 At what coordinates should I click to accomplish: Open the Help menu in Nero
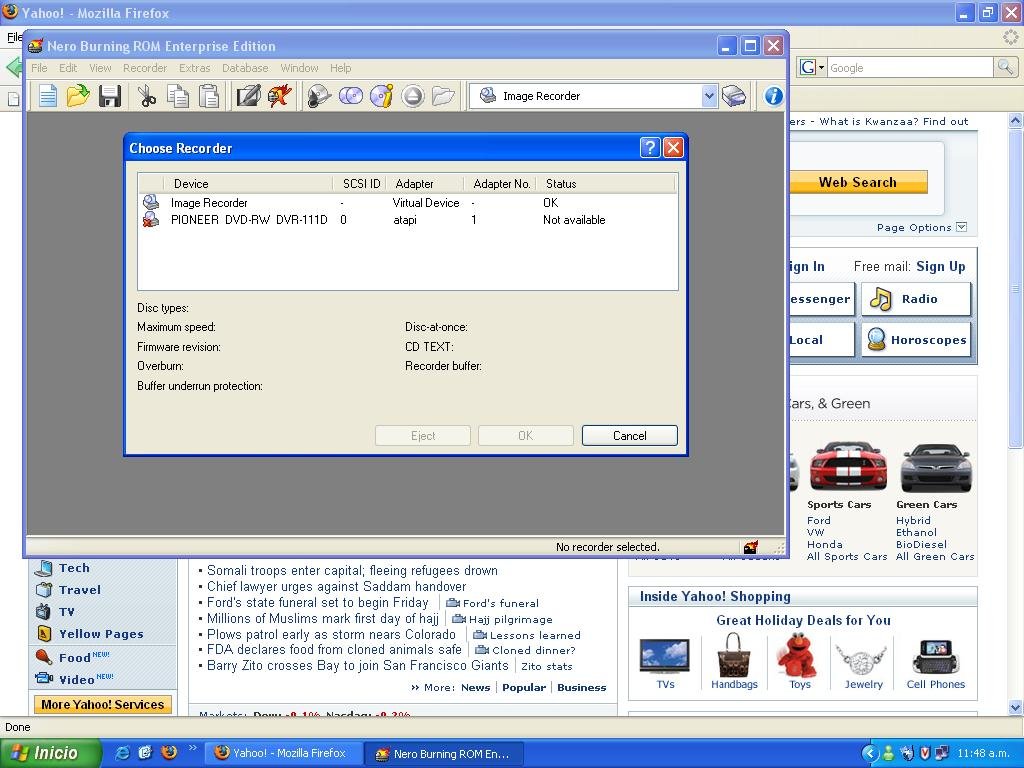340,68
